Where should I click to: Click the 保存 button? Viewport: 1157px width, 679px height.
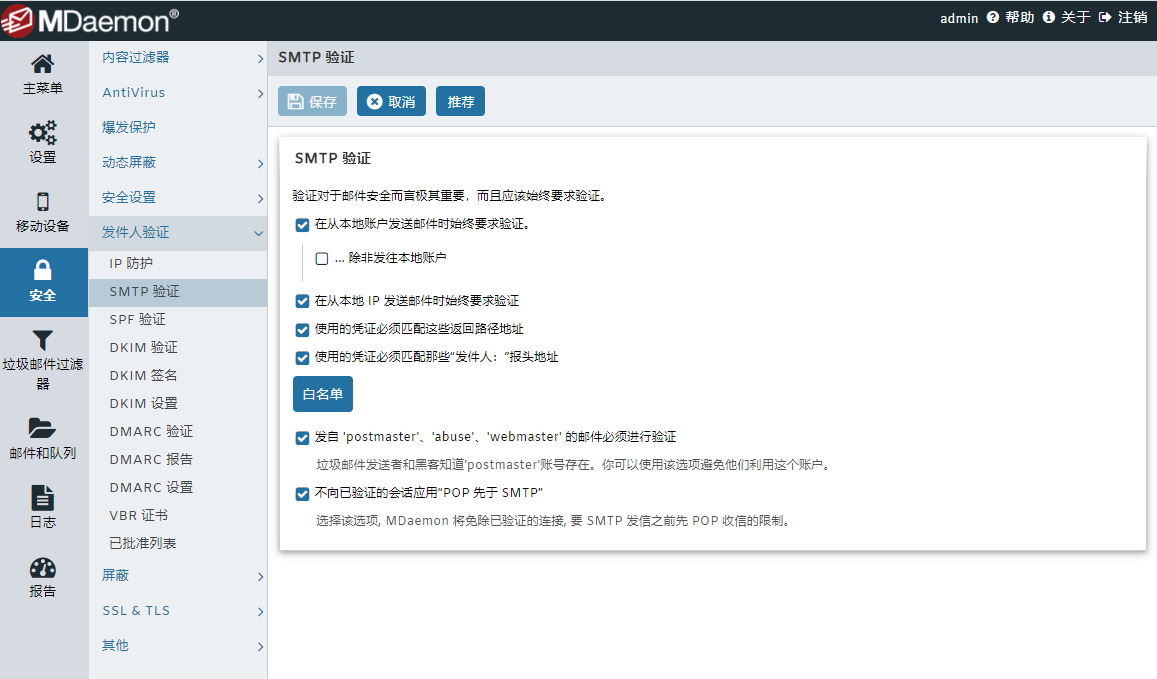312,101
